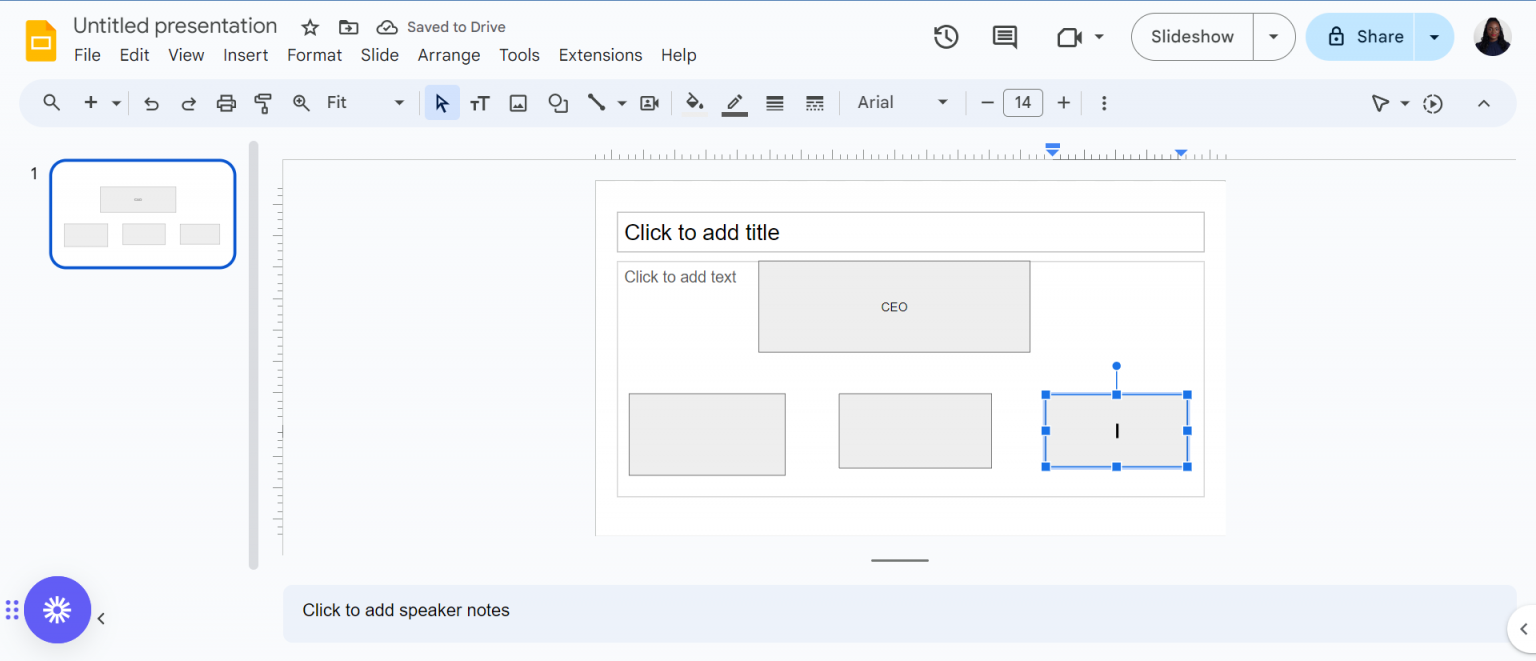Start the Slideshow
The width and height of the screenshot is (1536, 661).
click(1190, 36)
